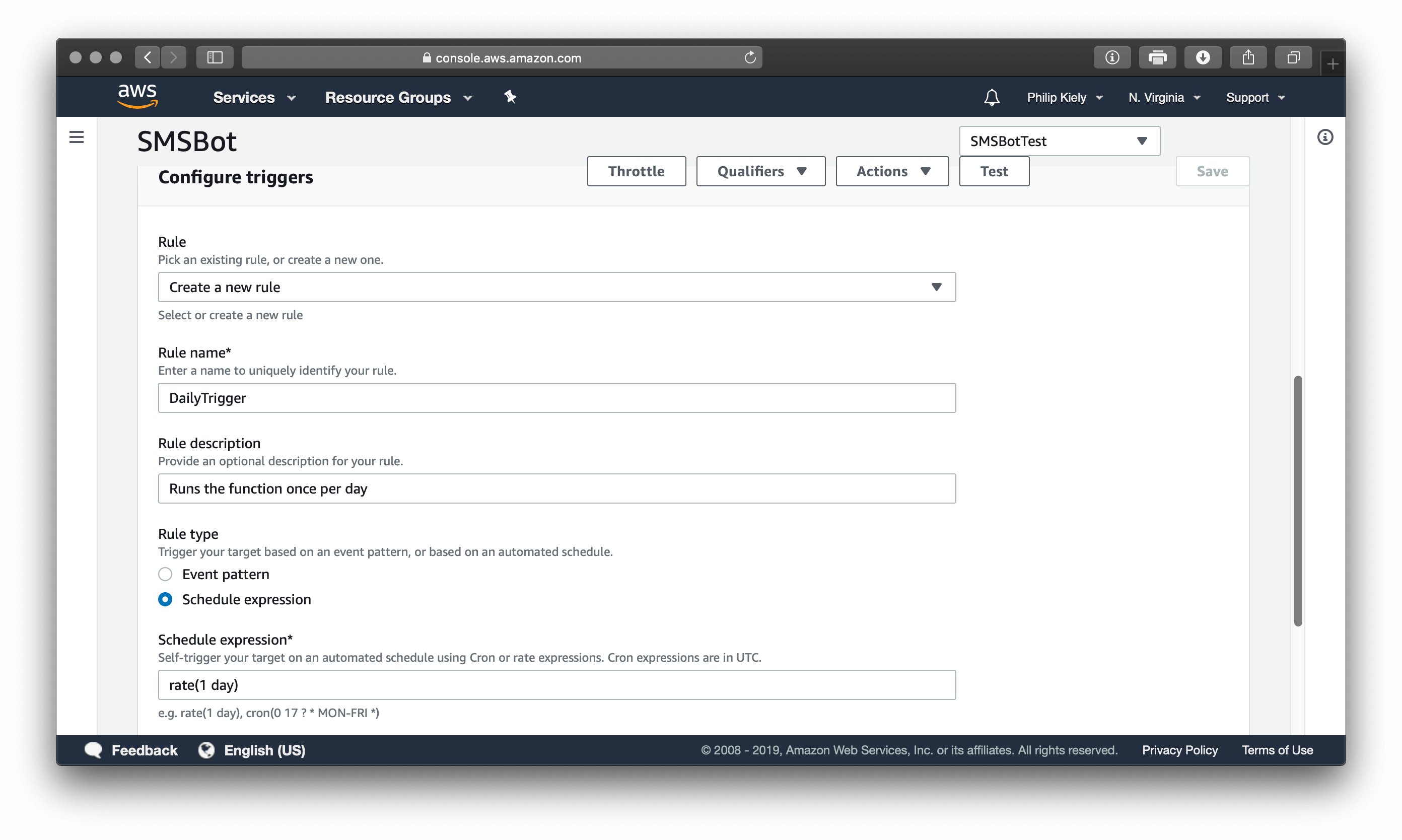Open the Resource Groups menu
The width and height of the screenshot is (1402, 840).
click(398, 97)
